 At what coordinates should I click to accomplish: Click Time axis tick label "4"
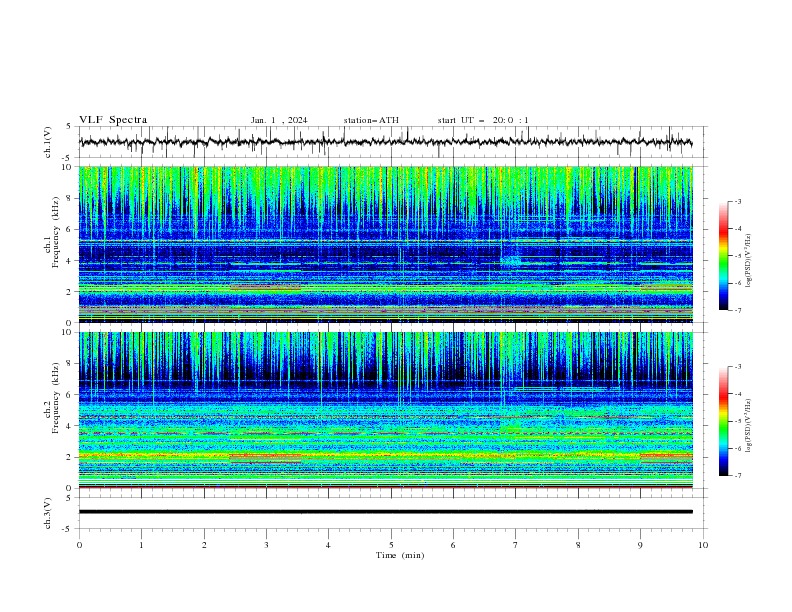328,545
